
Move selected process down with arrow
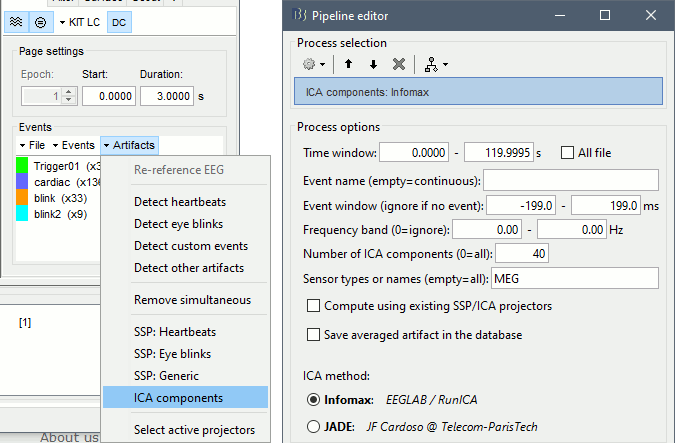(x=373, y=64)
